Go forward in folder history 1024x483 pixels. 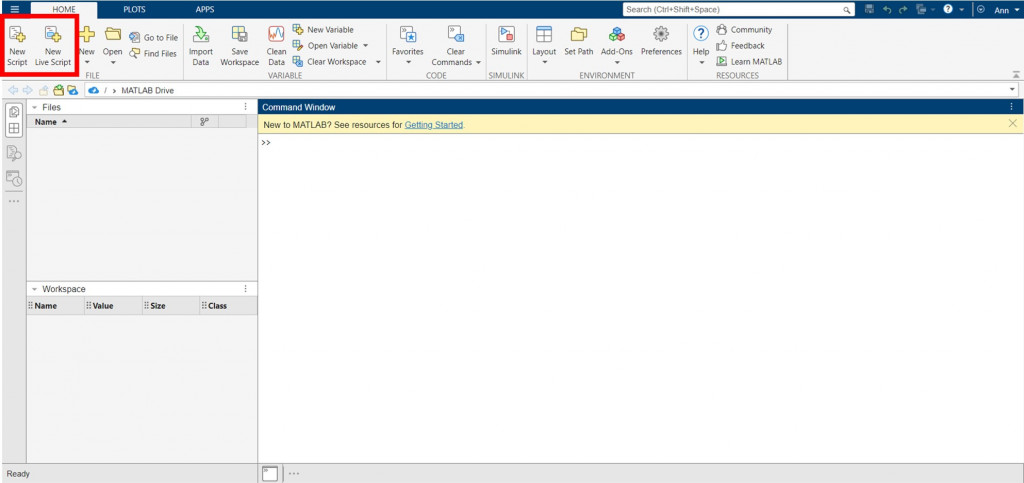coord(27,90)
